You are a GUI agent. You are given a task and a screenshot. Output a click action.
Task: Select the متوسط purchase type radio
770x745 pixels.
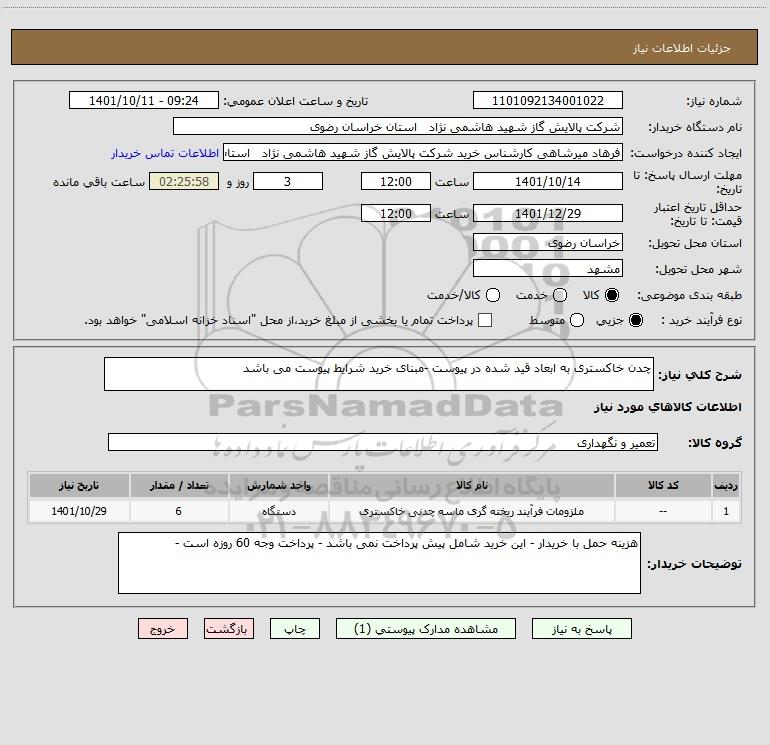(x=577, y=320)
